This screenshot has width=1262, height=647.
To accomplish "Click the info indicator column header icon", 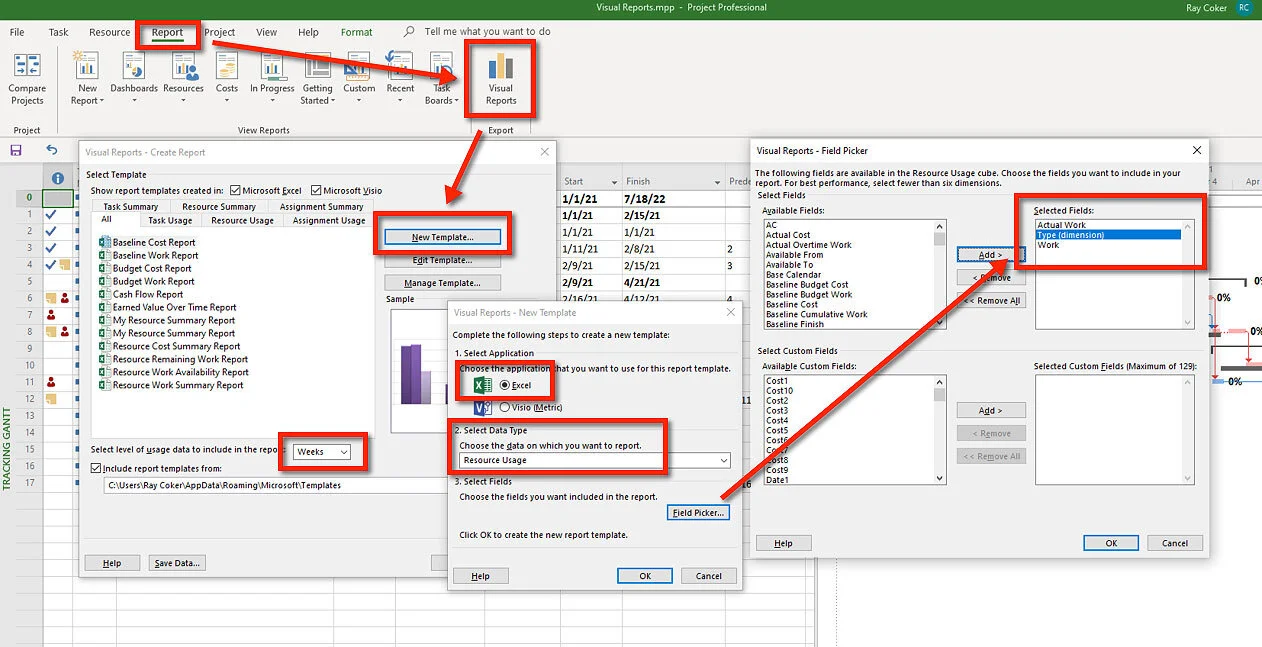I will (x=58, y=179).
